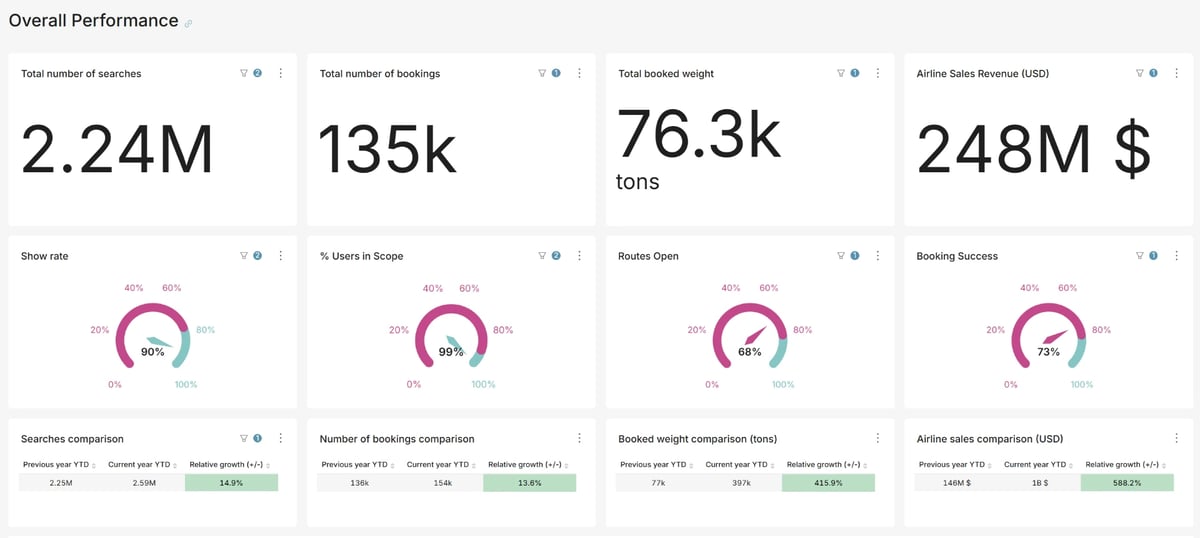Open kebab menu on Total booked weight
The height and width of the screenshot is (538, 1200).
(x=877, y=73)
